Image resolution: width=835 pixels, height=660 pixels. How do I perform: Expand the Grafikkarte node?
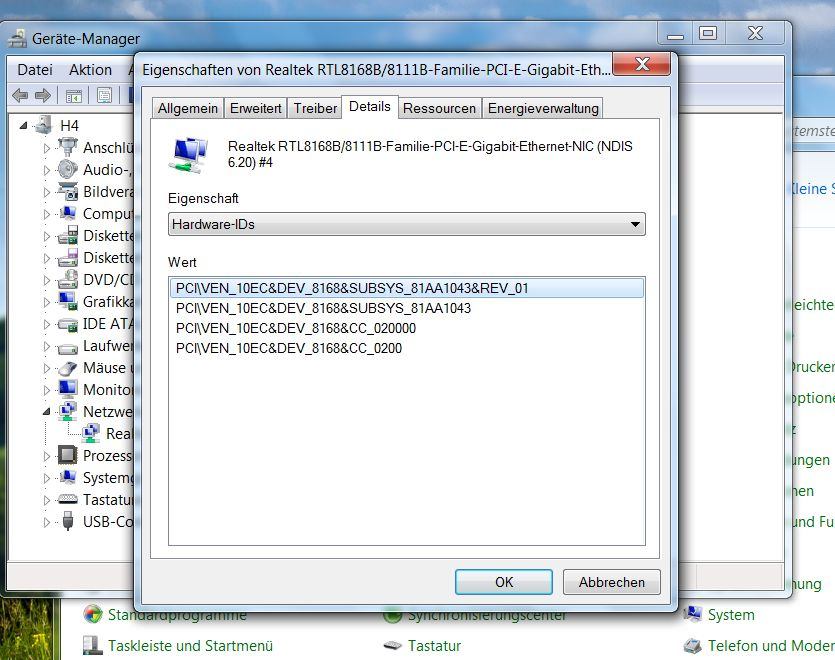(47, 302)
